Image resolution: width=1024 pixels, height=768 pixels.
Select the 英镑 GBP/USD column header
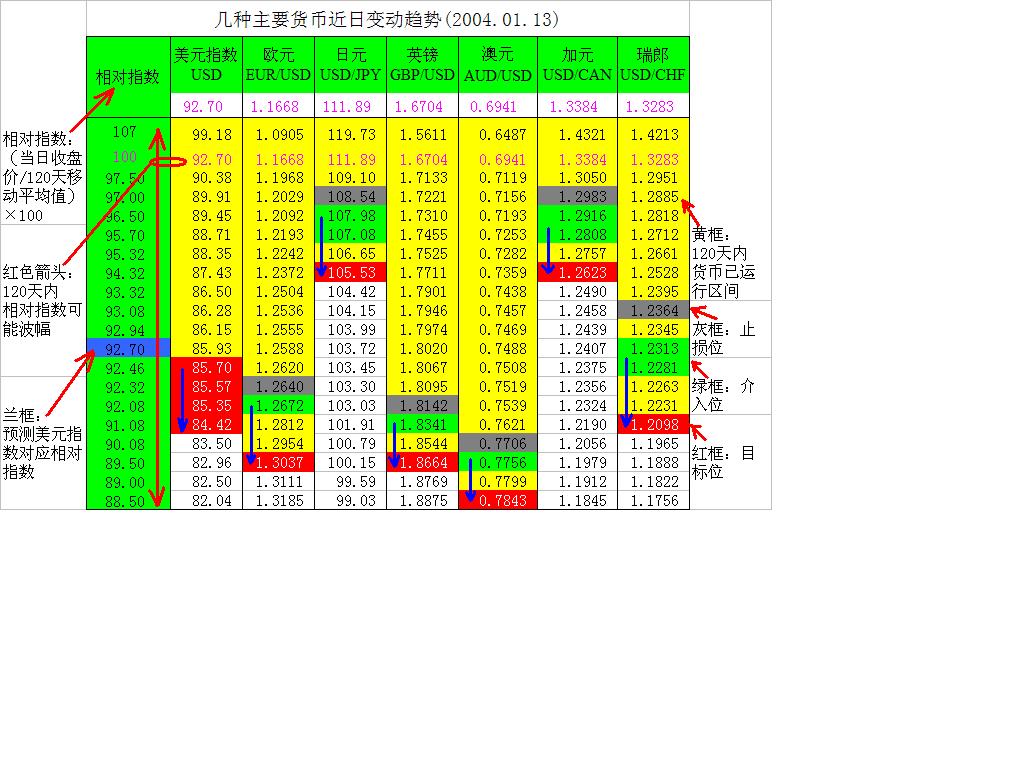422,63
